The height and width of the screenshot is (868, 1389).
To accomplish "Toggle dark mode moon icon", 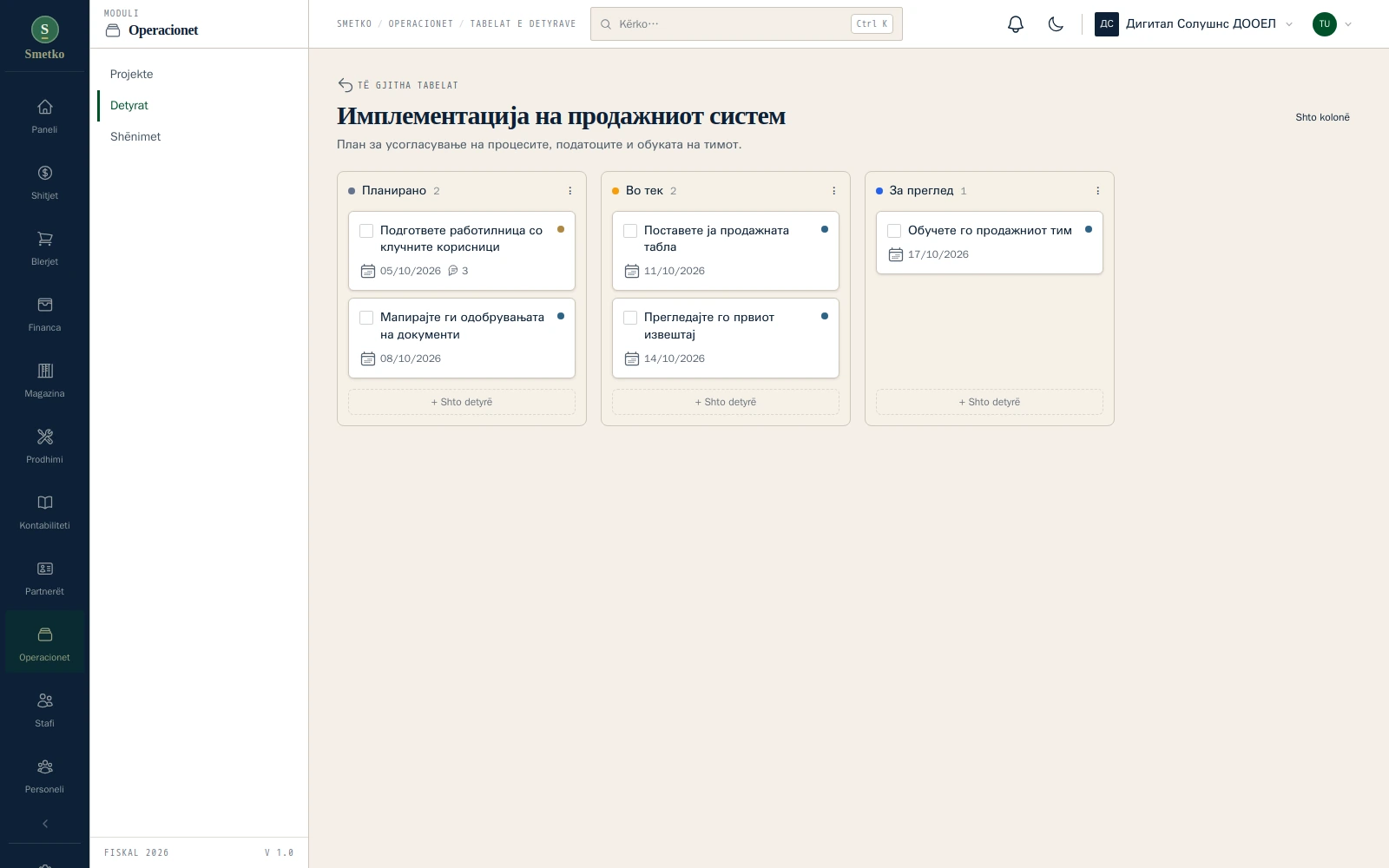I will tap(1056, 24).
